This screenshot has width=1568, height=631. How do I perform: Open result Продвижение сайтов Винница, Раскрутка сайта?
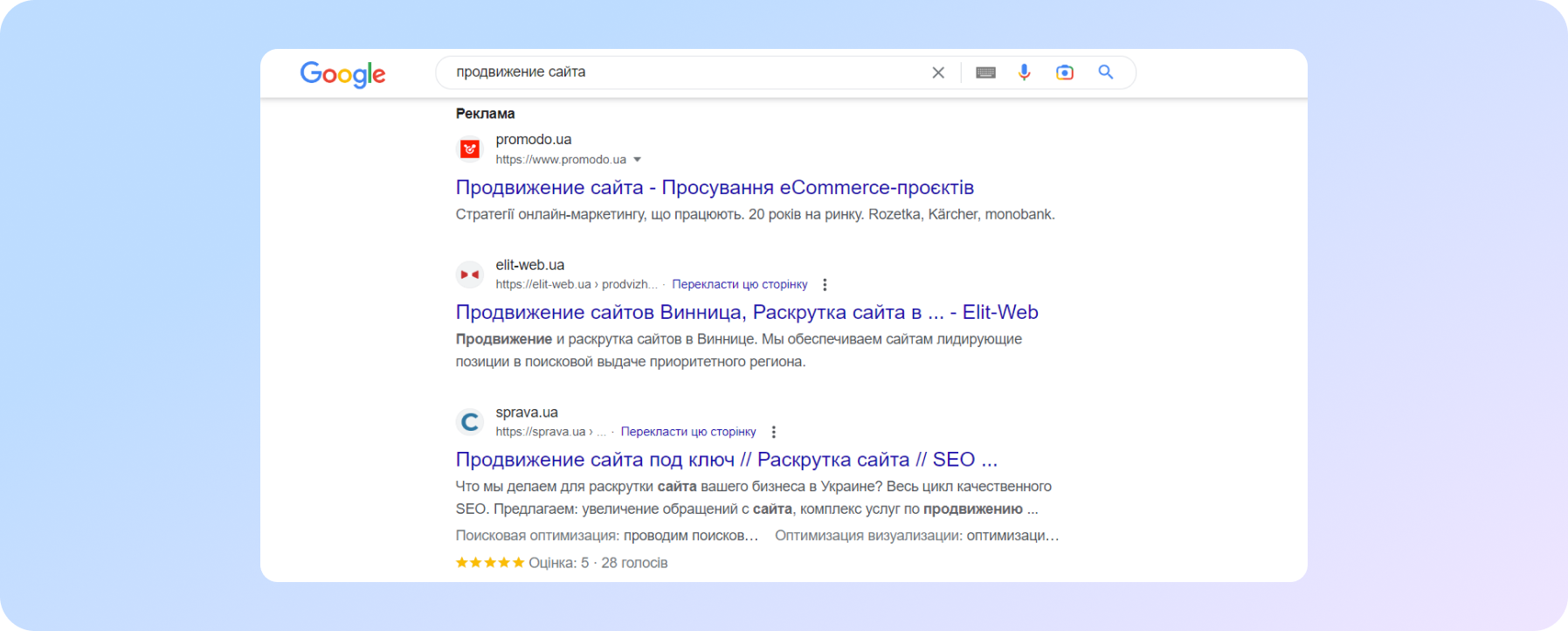pos(747,313)
